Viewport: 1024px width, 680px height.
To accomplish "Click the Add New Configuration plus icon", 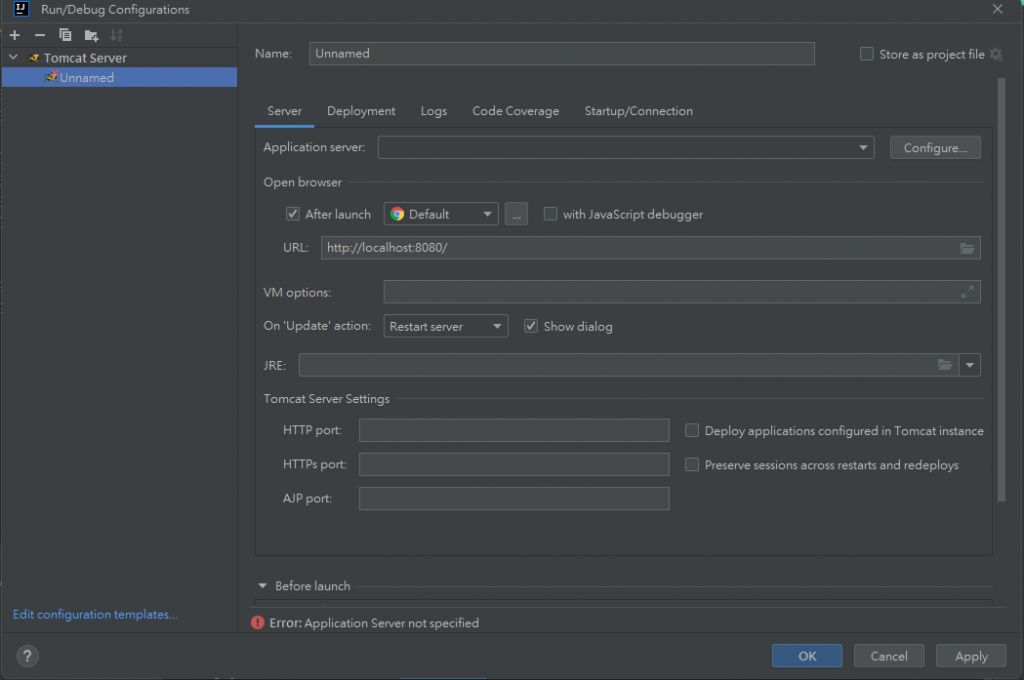I will click(14, 35).
